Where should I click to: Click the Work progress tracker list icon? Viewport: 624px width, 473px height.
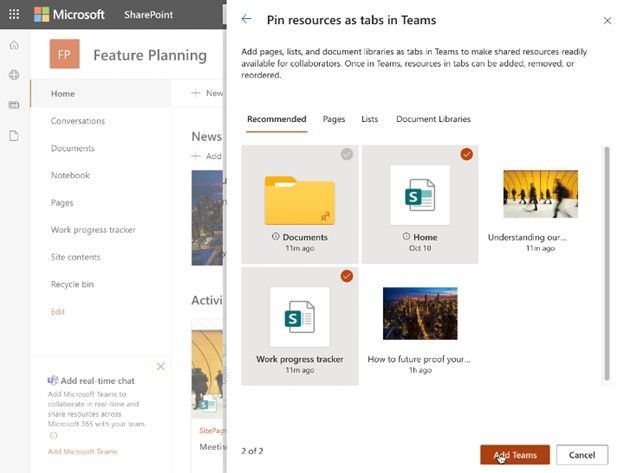(x=300, y=317)
